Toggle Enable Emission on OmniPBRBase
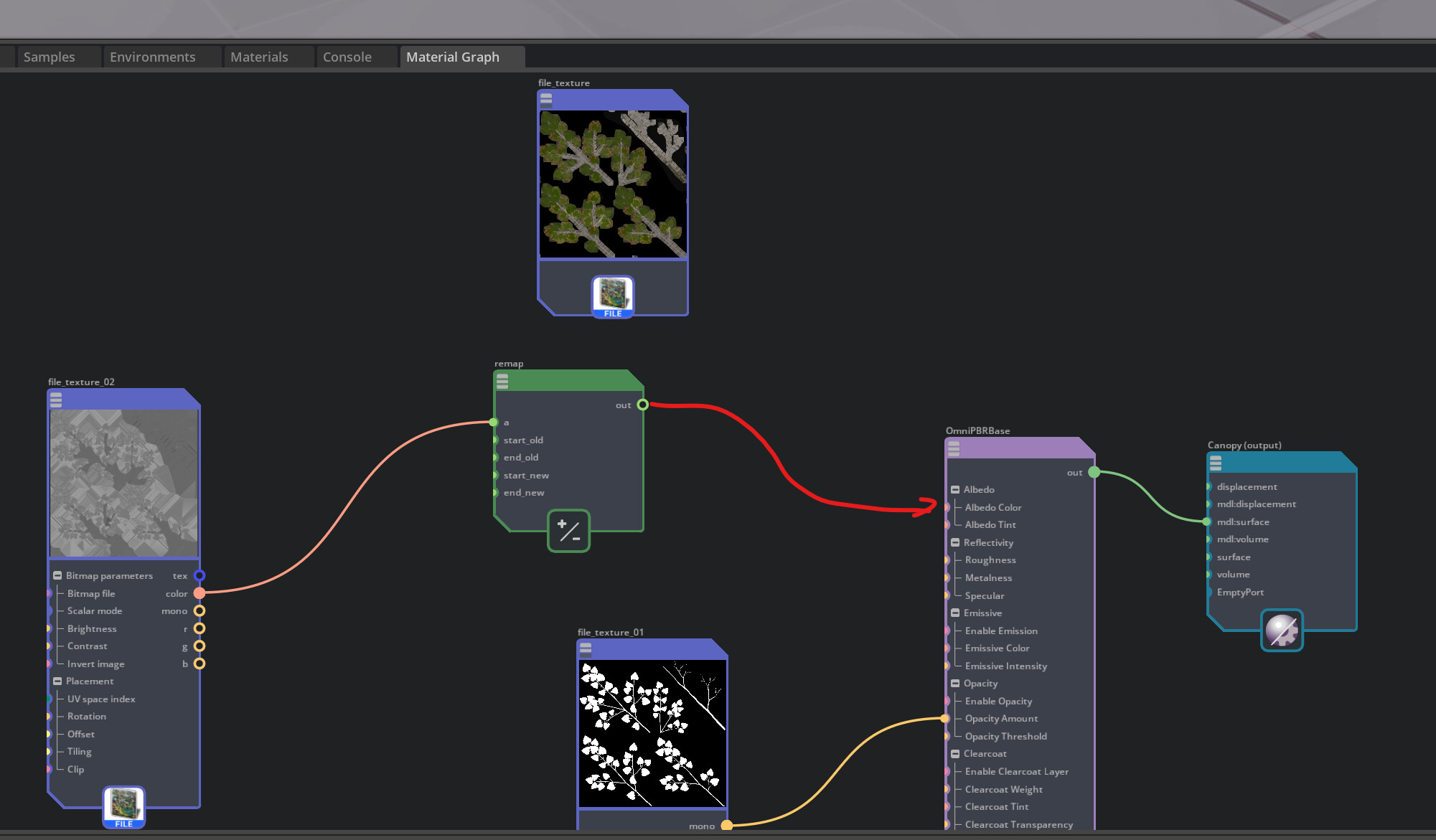The height and width of the screenshot is (840, 1436). coord(1001,631)
